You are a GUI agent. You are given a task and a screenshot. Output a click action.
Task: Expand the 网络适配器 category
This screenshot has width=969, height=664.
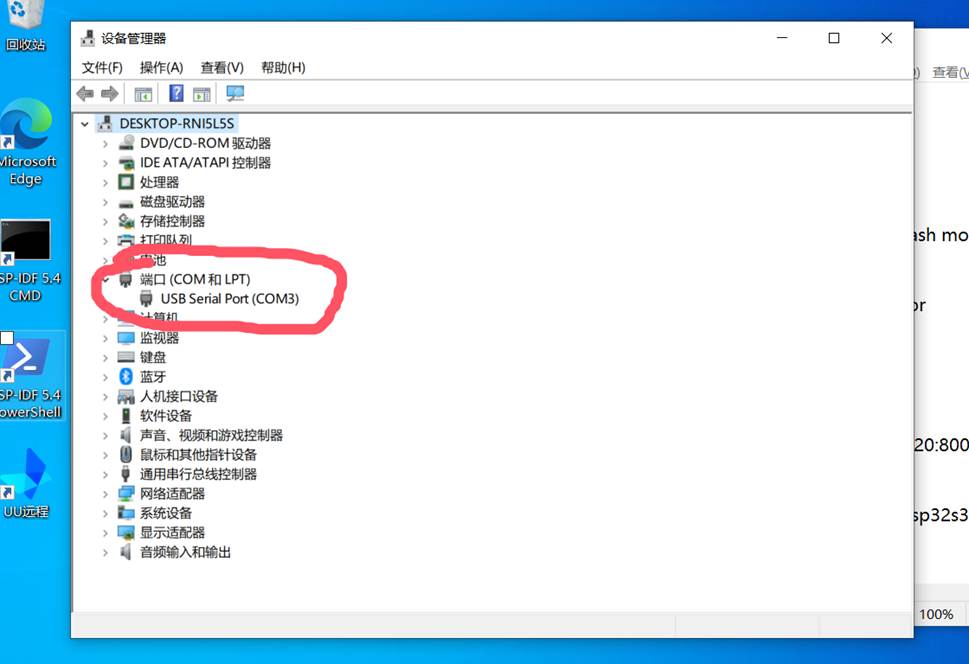105,493
